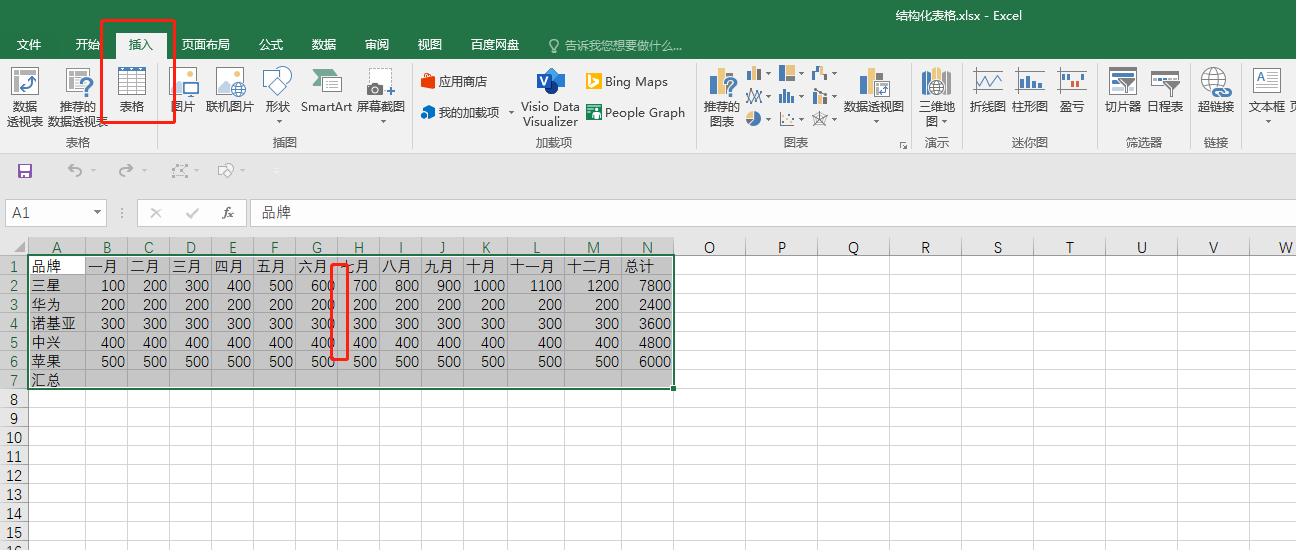This screenshot has width=1296, height=550.
Task: Click the Name Box showing A1
Action: coord(48,213)
